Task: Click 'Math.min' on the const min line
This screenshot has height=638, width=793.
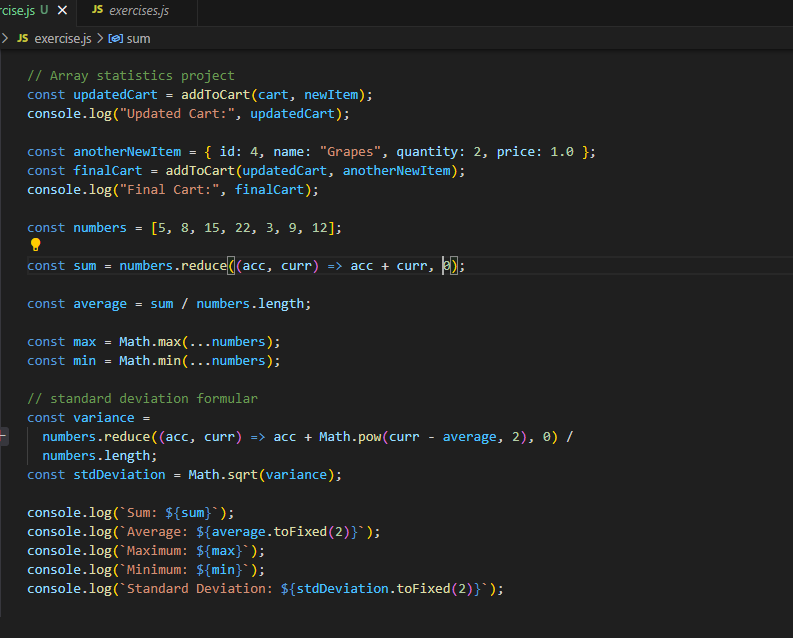Action: (150, 360)
